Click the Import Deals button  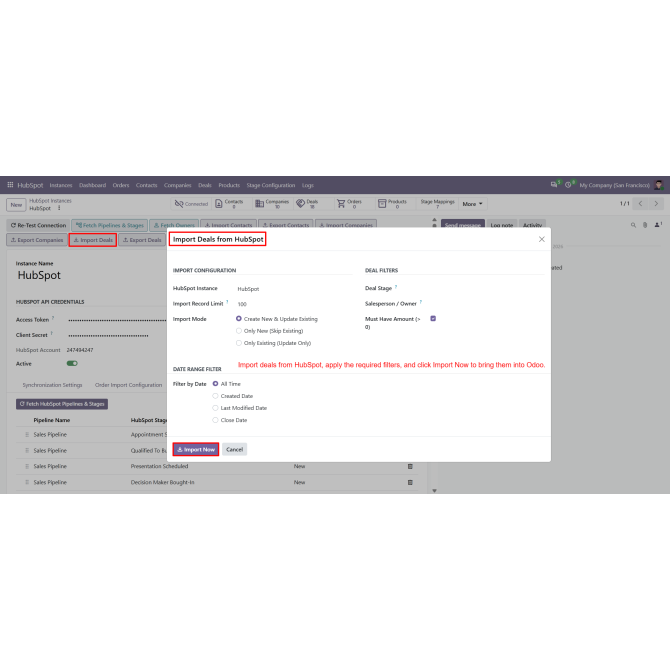point(93,240)
